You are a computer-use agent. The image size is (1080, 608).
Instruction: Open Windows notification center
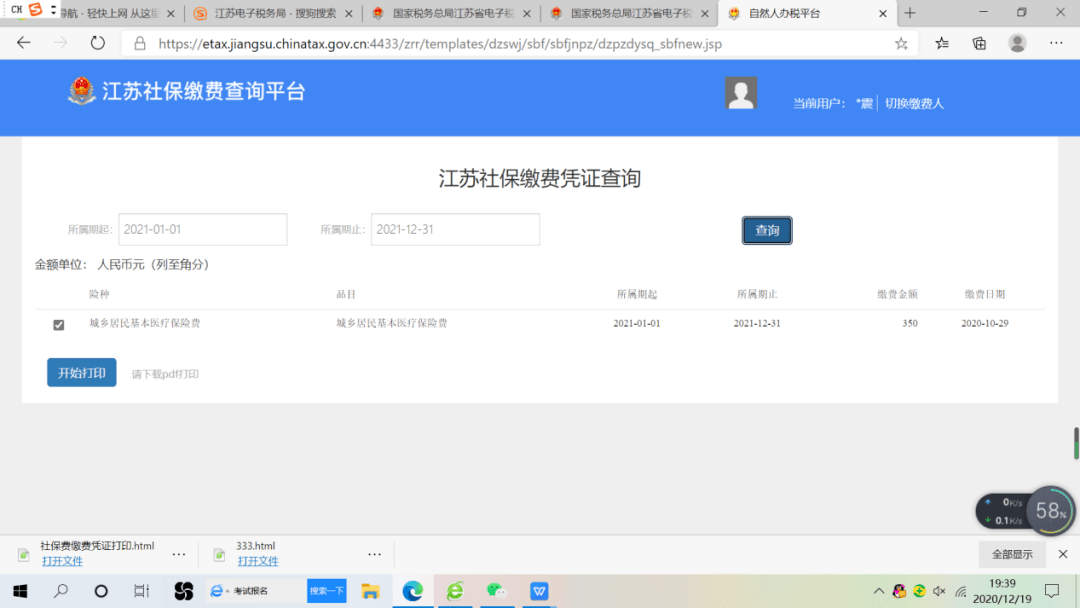point(1052,591)
